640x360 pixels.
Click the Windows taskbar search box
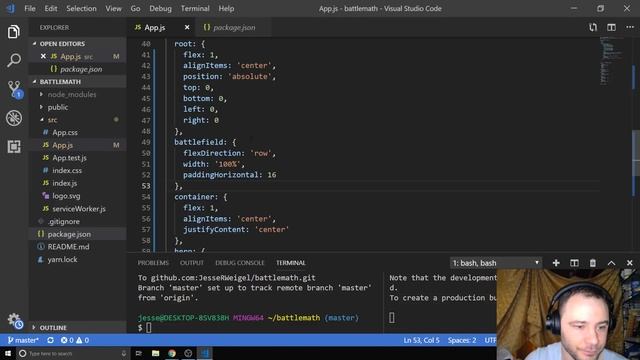(x=73, y=353)
